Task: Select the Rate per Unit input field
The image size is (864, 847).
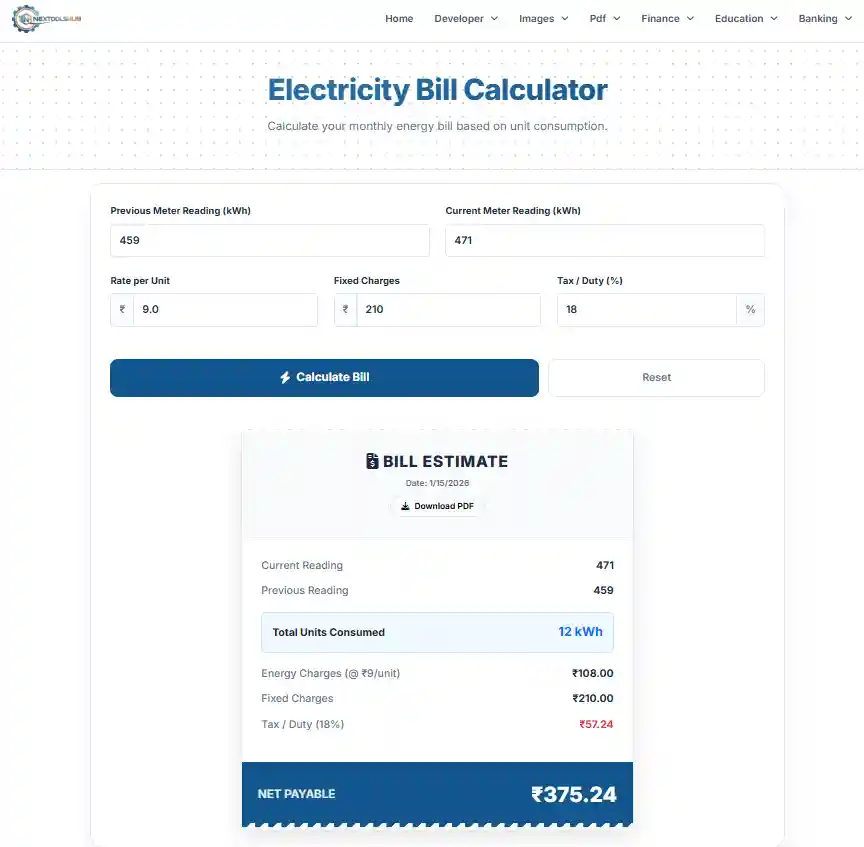Action: point(225,310)
